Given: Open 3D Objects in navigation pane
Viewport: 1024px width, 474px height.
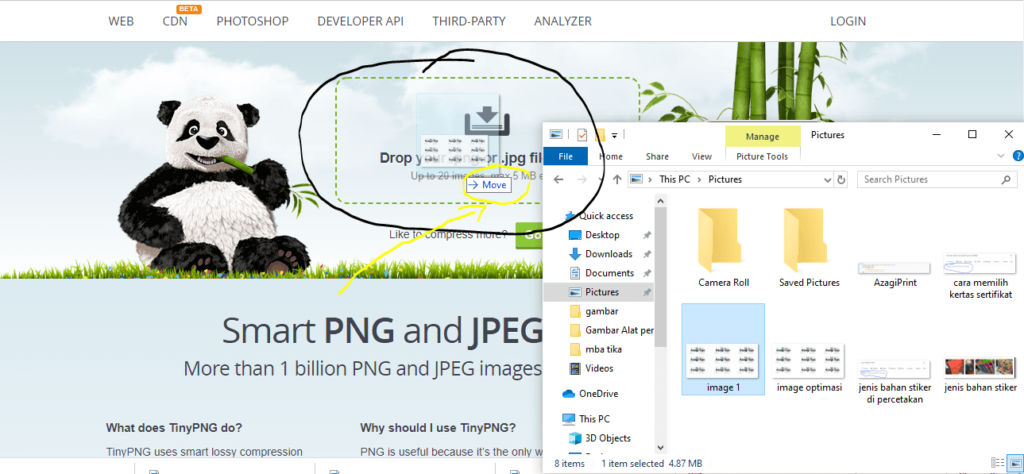Looking at the screenshot, I should pos(607,437).
